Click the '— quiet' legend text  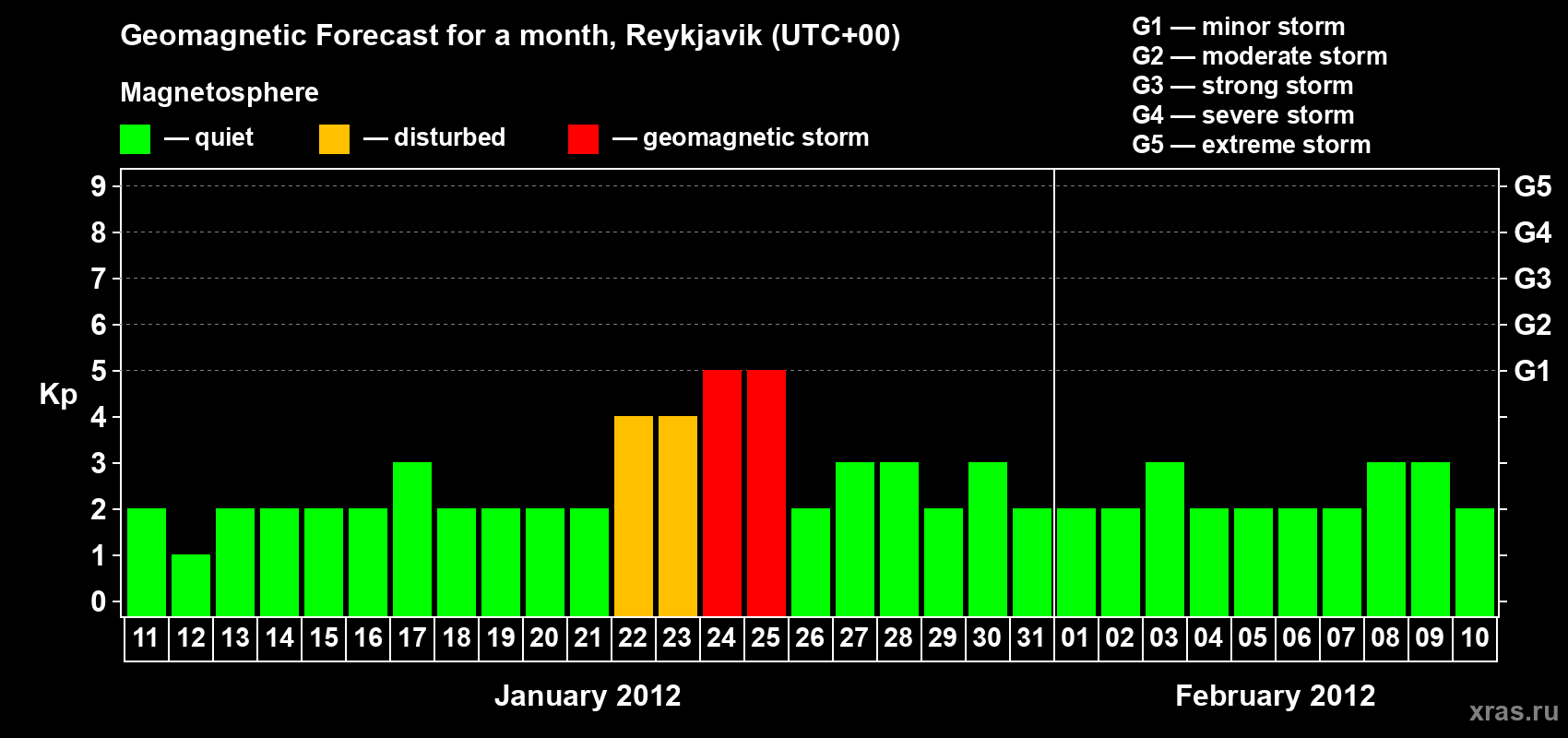tap(208, 138)
